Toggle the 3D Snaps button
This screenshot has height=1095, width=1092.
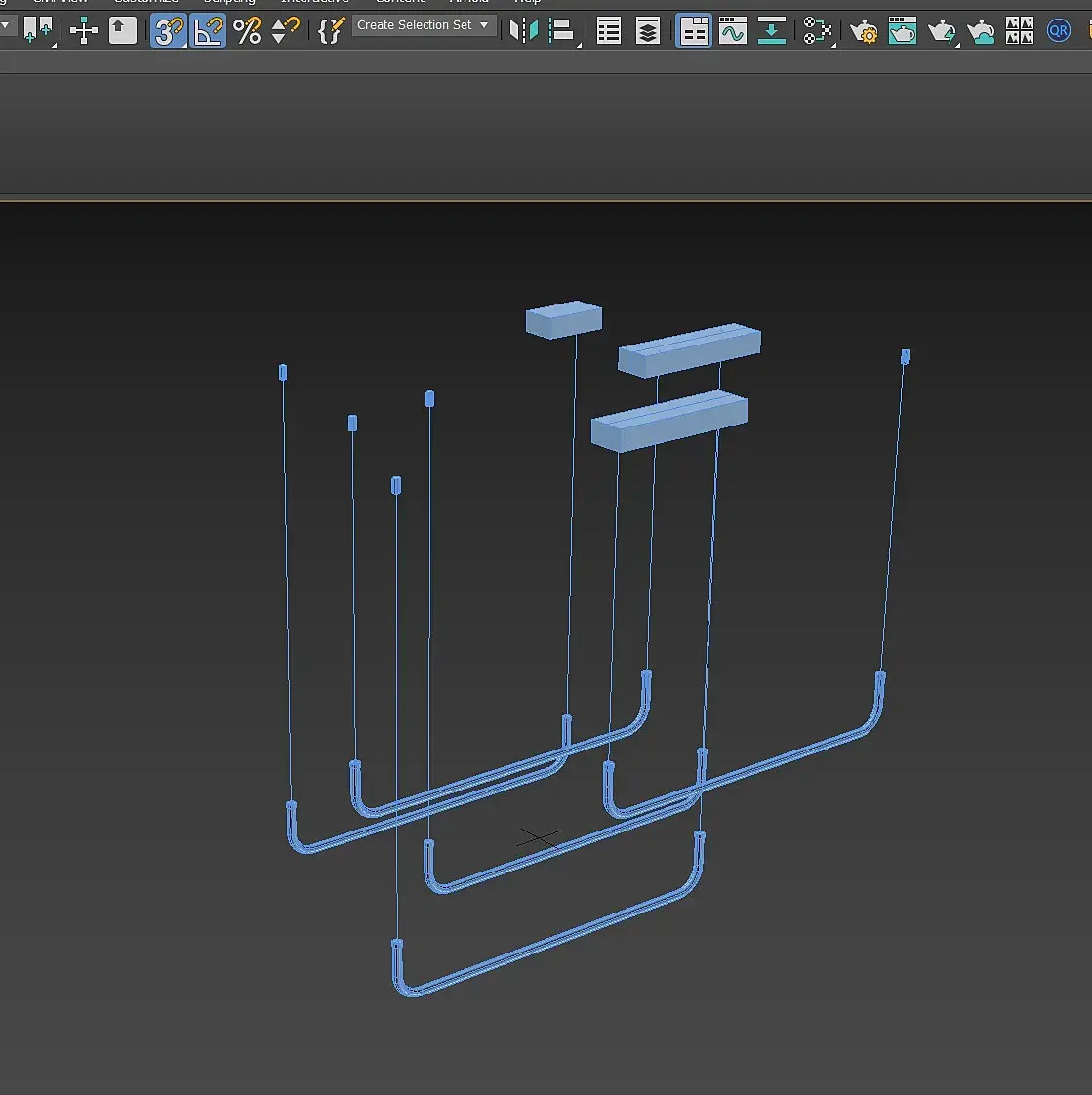(169, 31)
